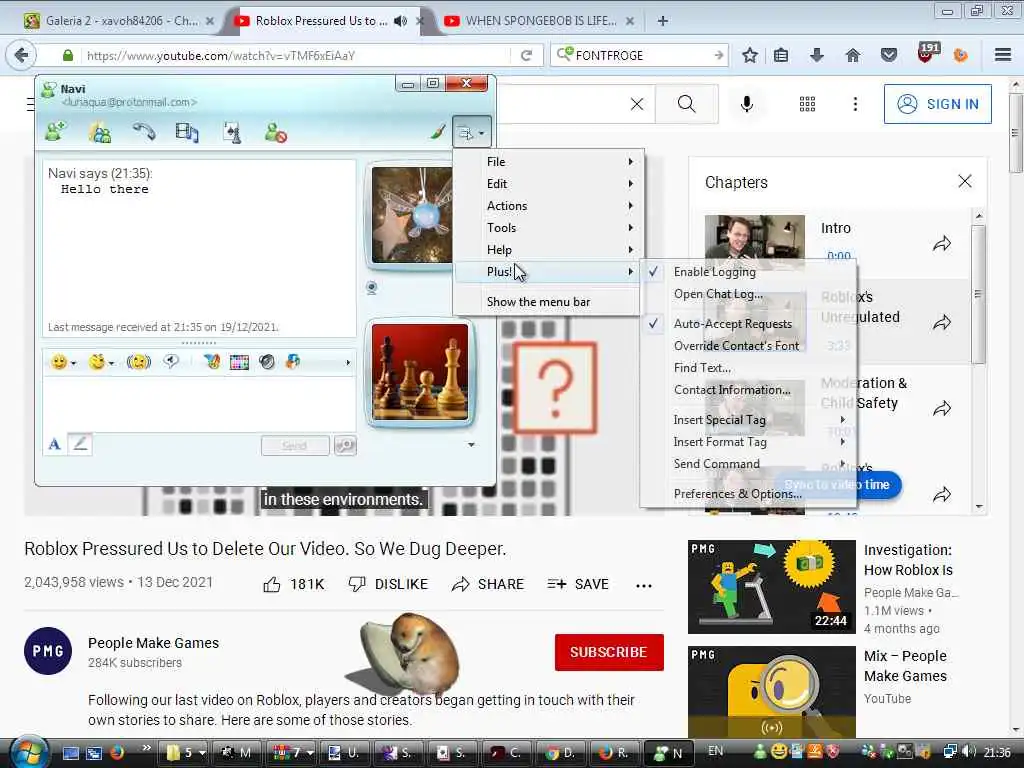Start a voice call with Navi
The height and width of the screenshot is (768, 1024).
coord(144,133)
